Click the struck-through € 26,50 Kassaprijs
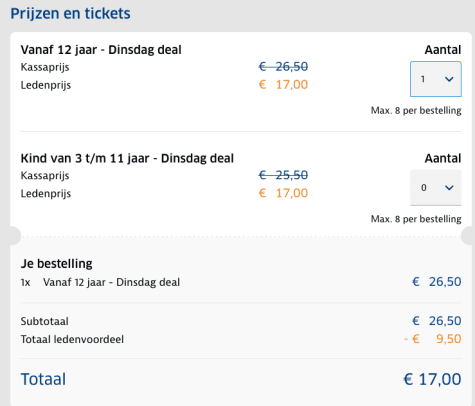This screenshot has height=406, width=475. [x=283, y=67]
